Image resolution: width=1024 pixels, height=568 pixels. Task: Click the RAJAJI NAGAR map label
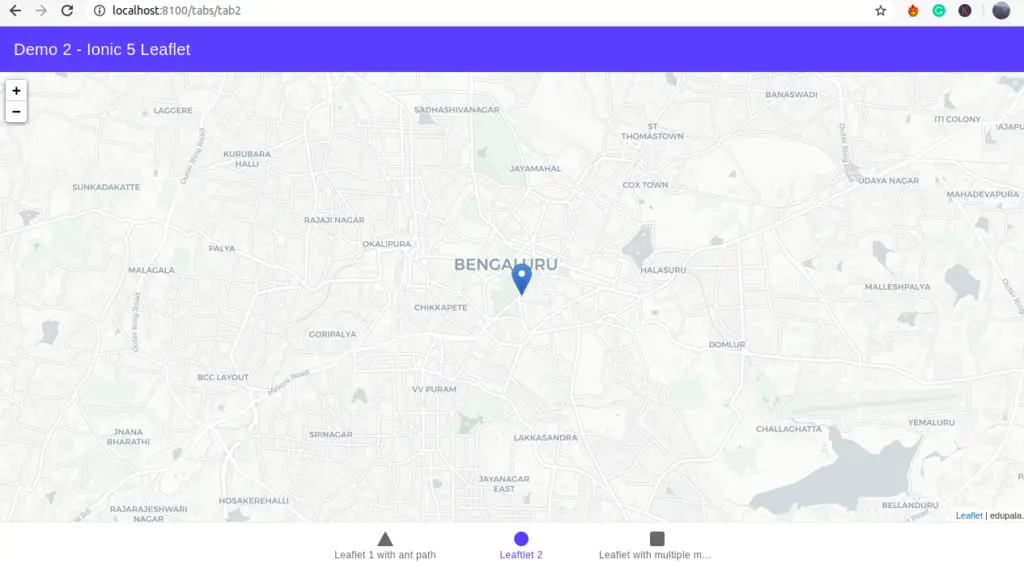tap(334, 220)
